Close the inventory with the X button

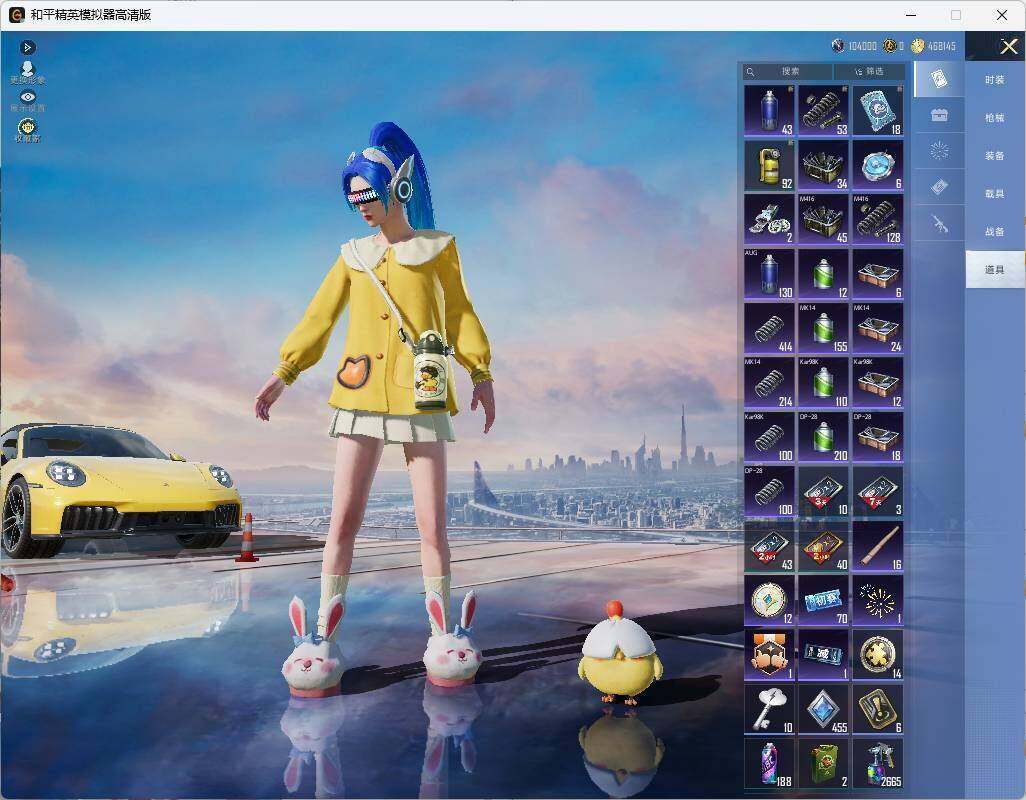coord(1008,46)
